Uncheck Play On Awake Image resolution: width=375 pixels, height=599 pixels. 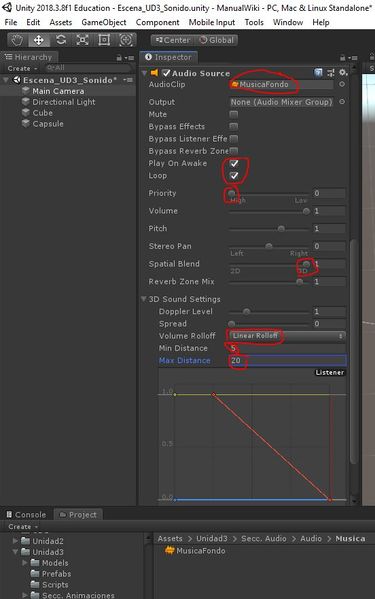[x=234, y=163]
